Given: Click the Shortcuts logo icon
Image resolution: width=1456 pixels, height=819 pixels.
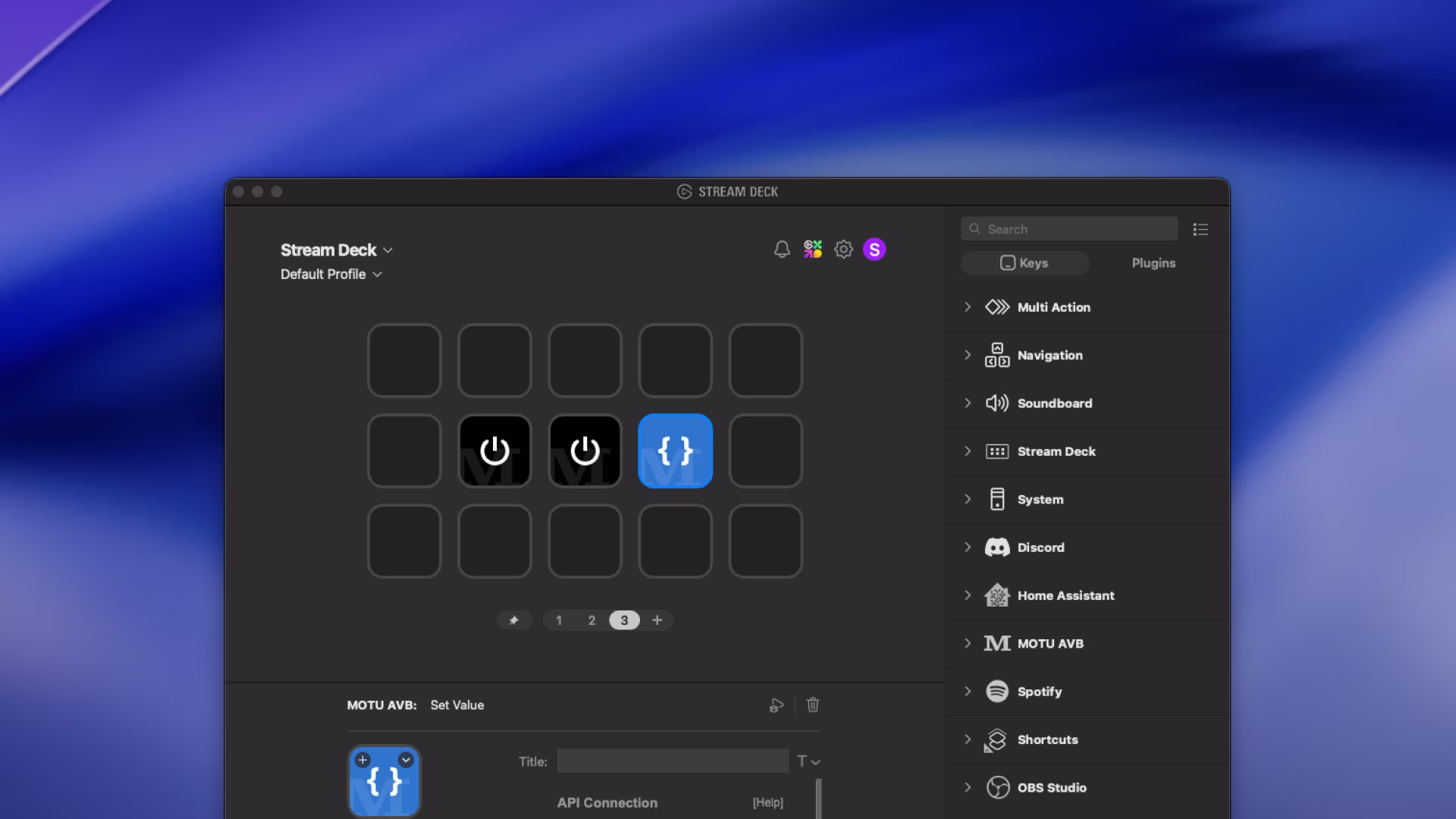Looking at the screenshot, I should click(x=997, y=739).
